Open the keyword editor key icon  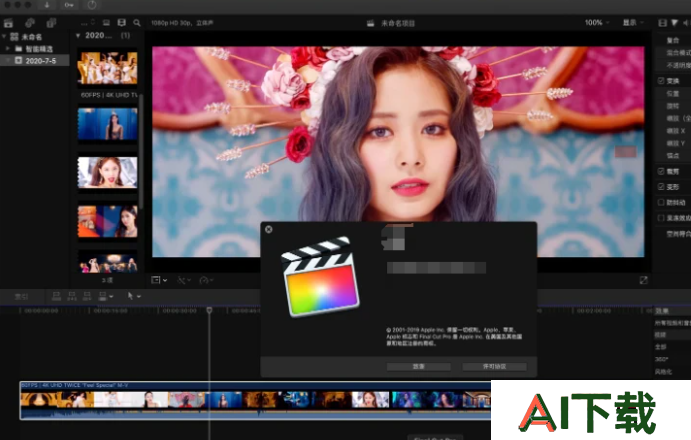(69, 5)
